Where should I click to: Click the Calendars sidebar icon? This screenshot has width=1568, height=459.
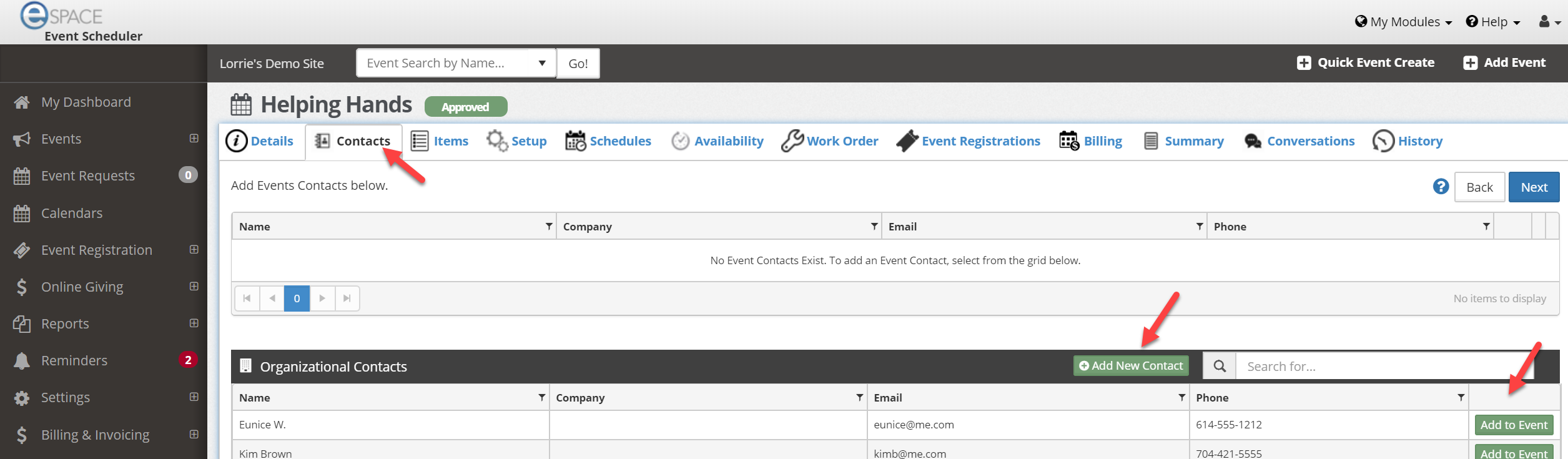tap(22, 213)
